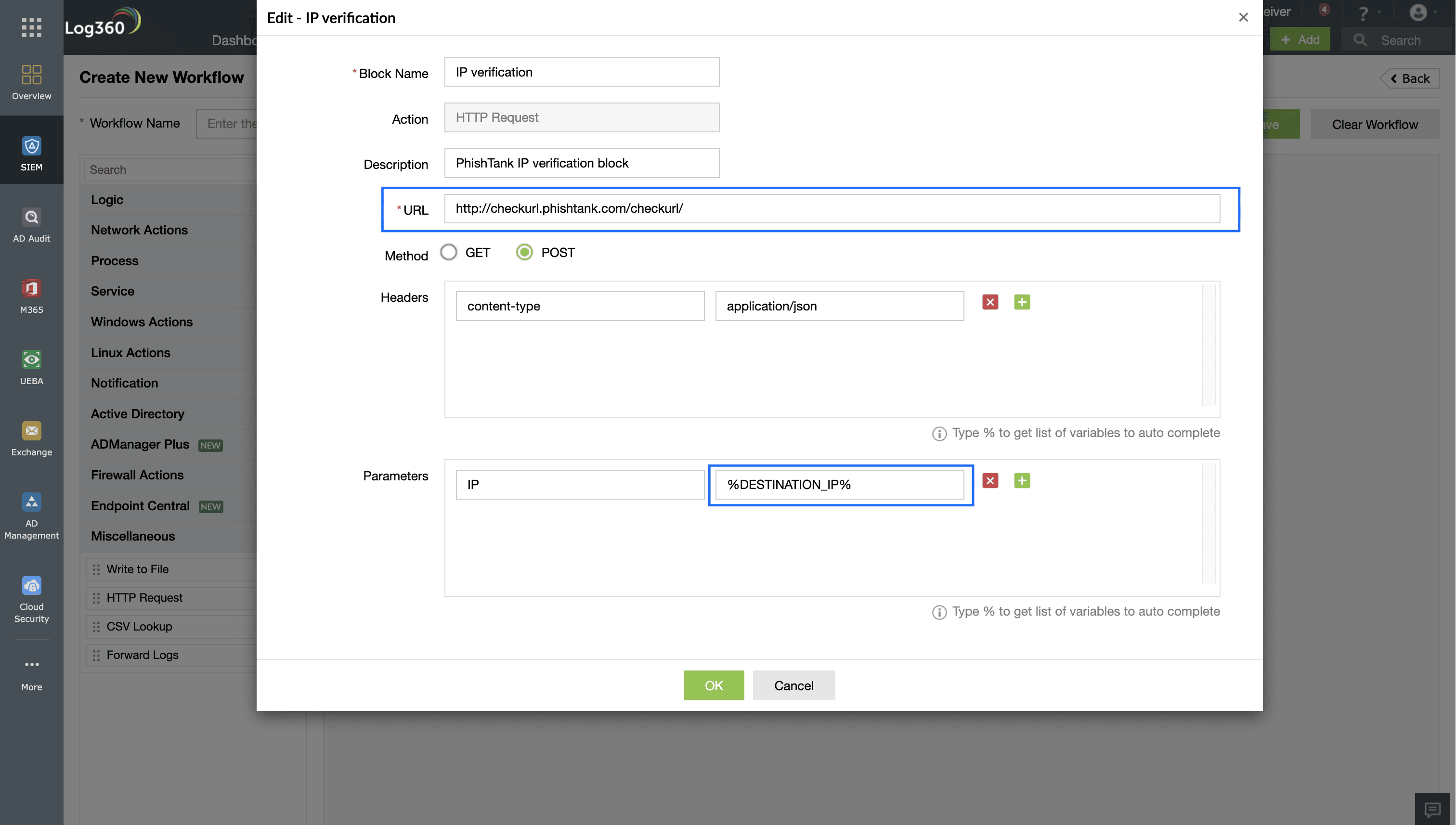Click the Headers list scrollbar
1456x825 pixels.
[x=1209, y=345]
